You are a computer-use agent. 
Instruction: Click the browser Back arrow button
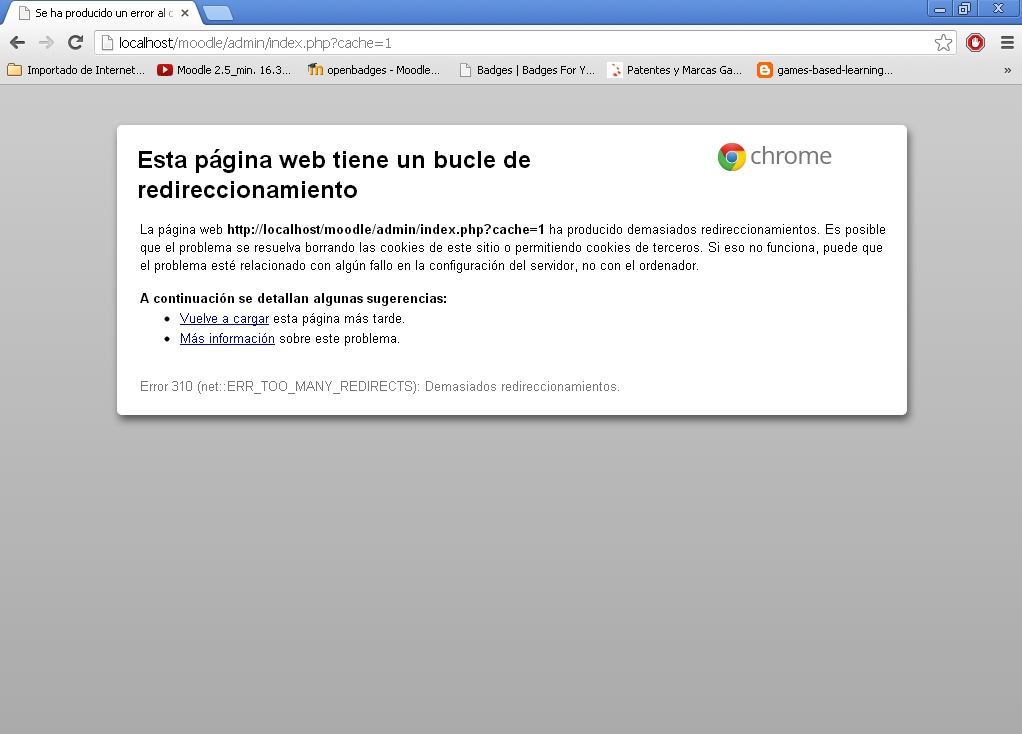coord(17,42)
